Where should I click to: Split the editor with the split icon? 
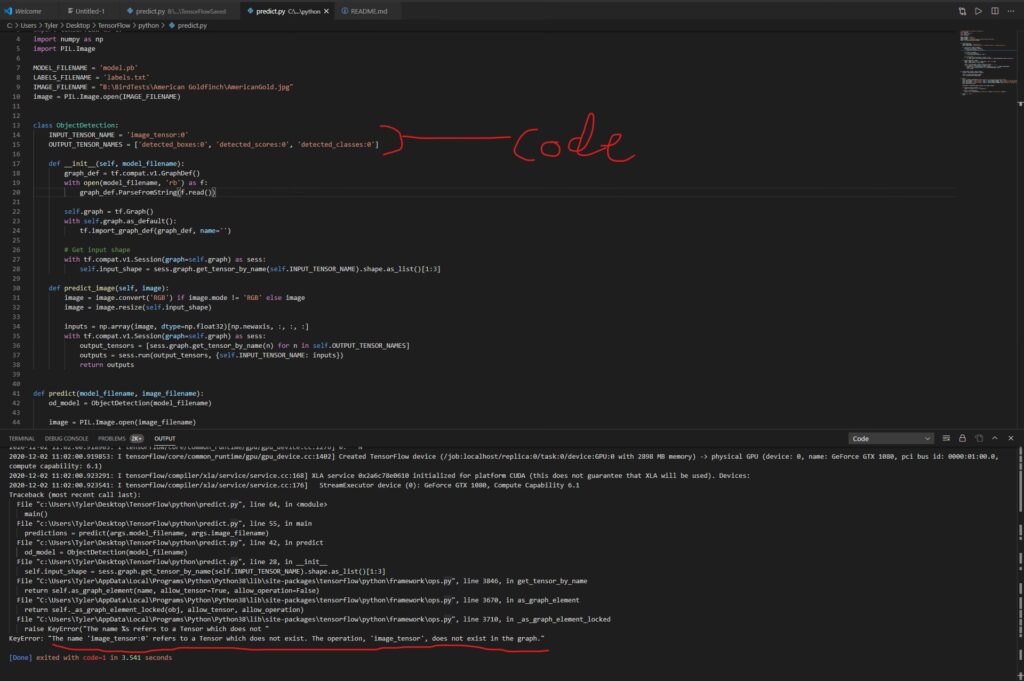993,11
